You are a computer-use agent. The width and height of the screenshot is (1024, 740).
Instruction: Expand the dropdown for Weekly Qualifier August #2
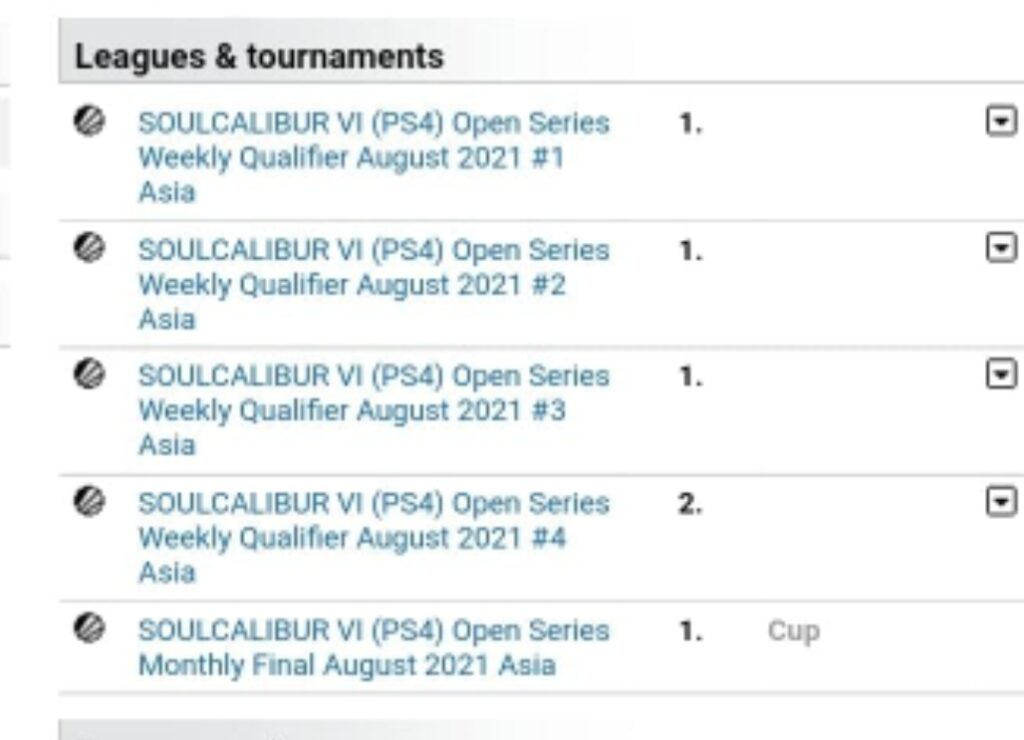[x=1001, y=248]
